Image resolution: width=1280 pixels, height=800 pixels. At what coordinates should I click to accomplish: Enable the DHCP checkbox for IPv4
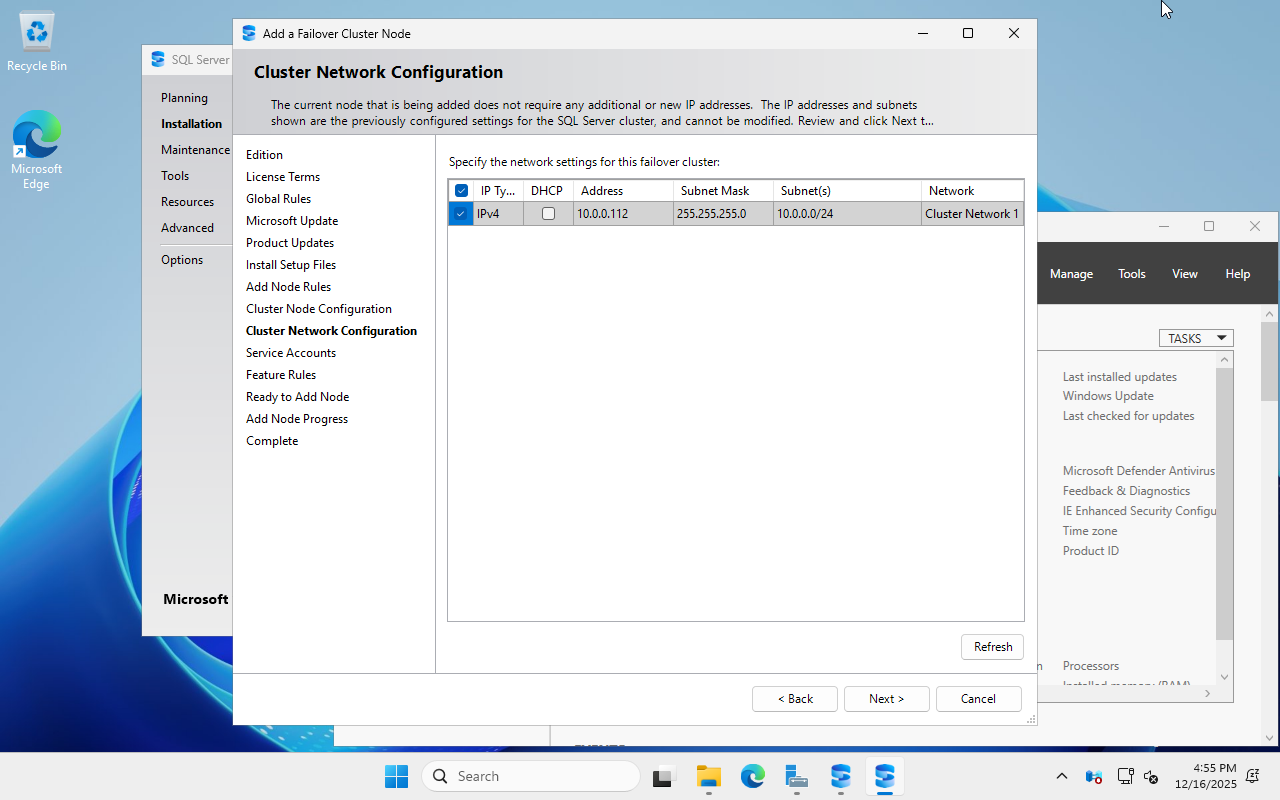click(548, 213)
